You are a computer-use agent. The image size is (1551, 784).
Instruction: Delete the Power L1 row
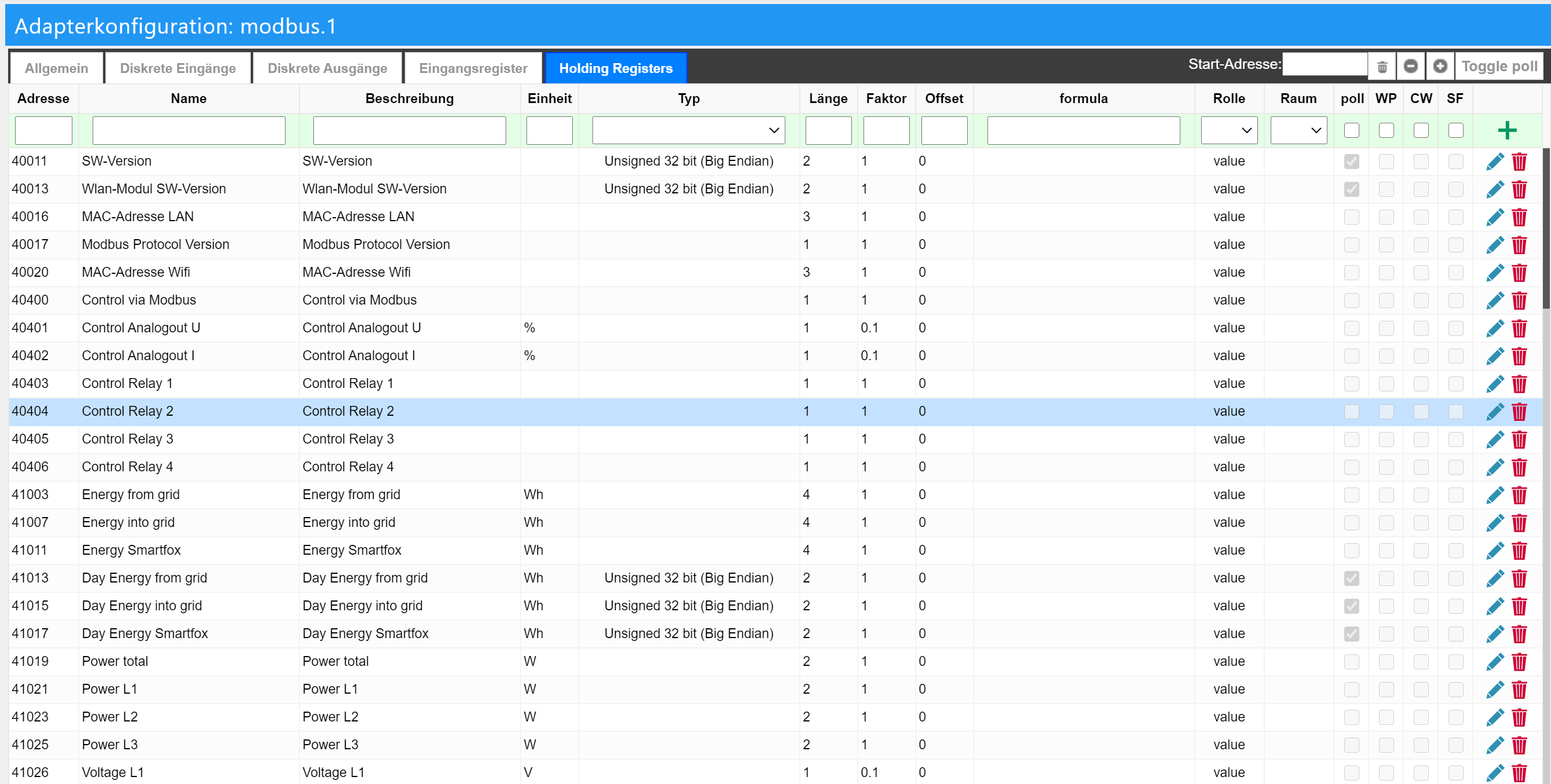pyautogui.click(x=1519, y=690)
